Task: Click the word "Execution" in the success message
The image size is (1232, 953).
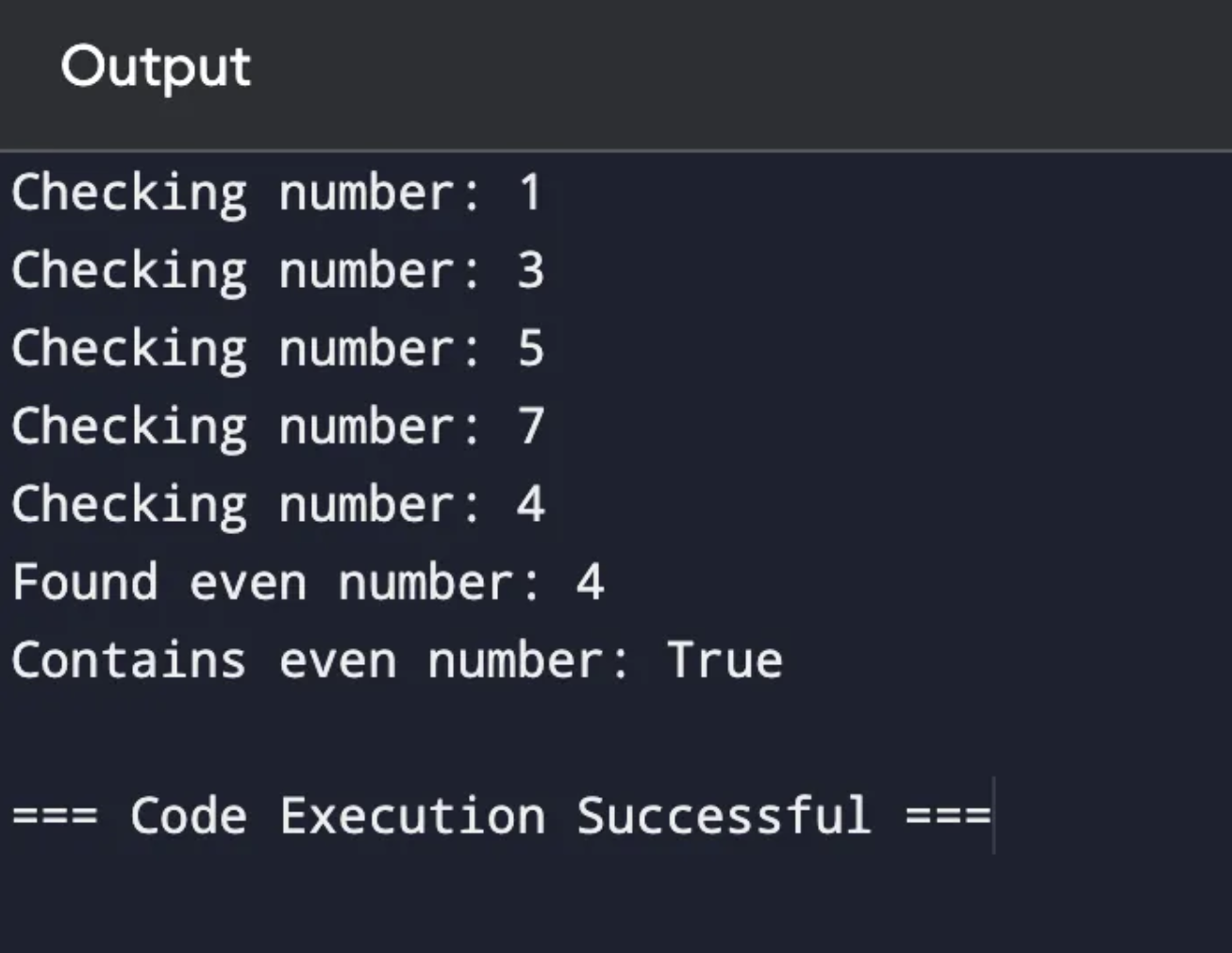Action: (x=412, y=816)
